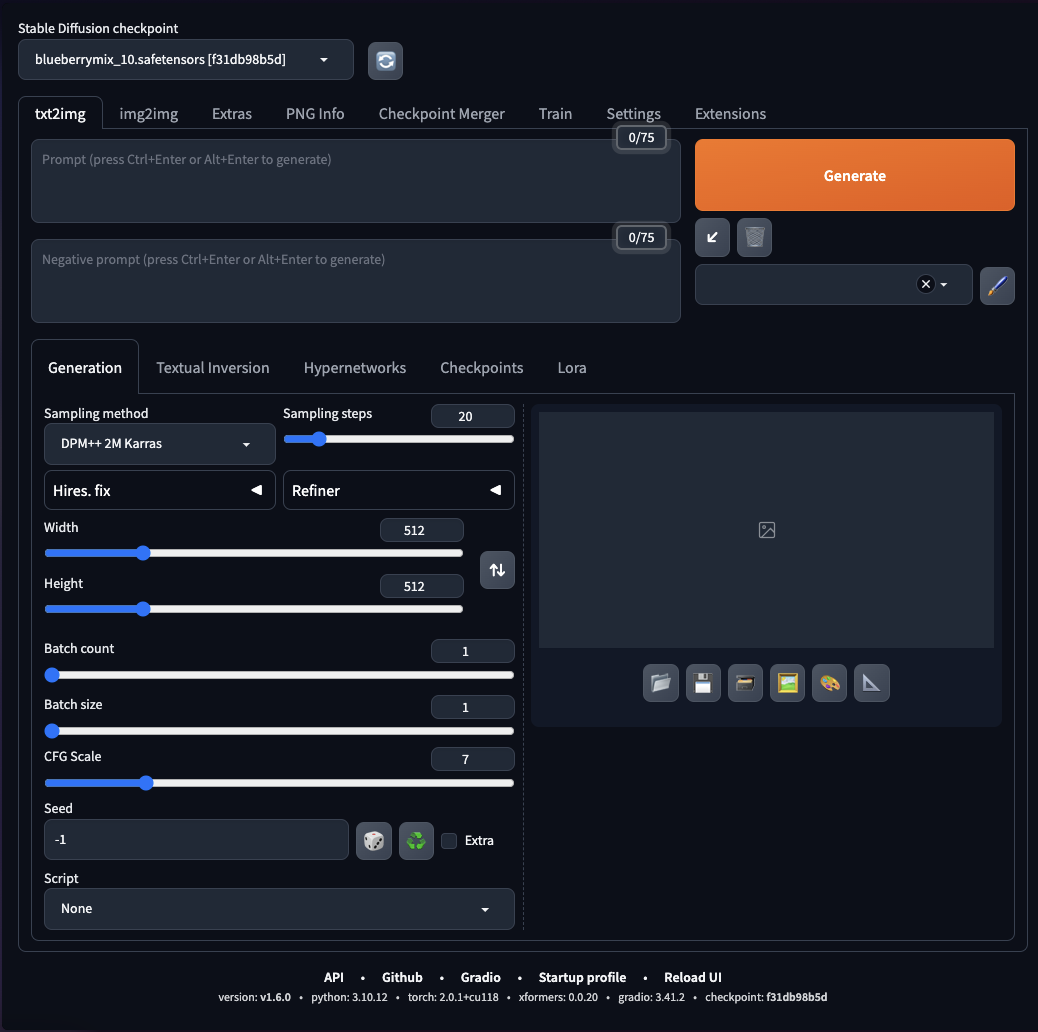Refresh the Stable Diffusion checkpoint list

pos(385,61)
